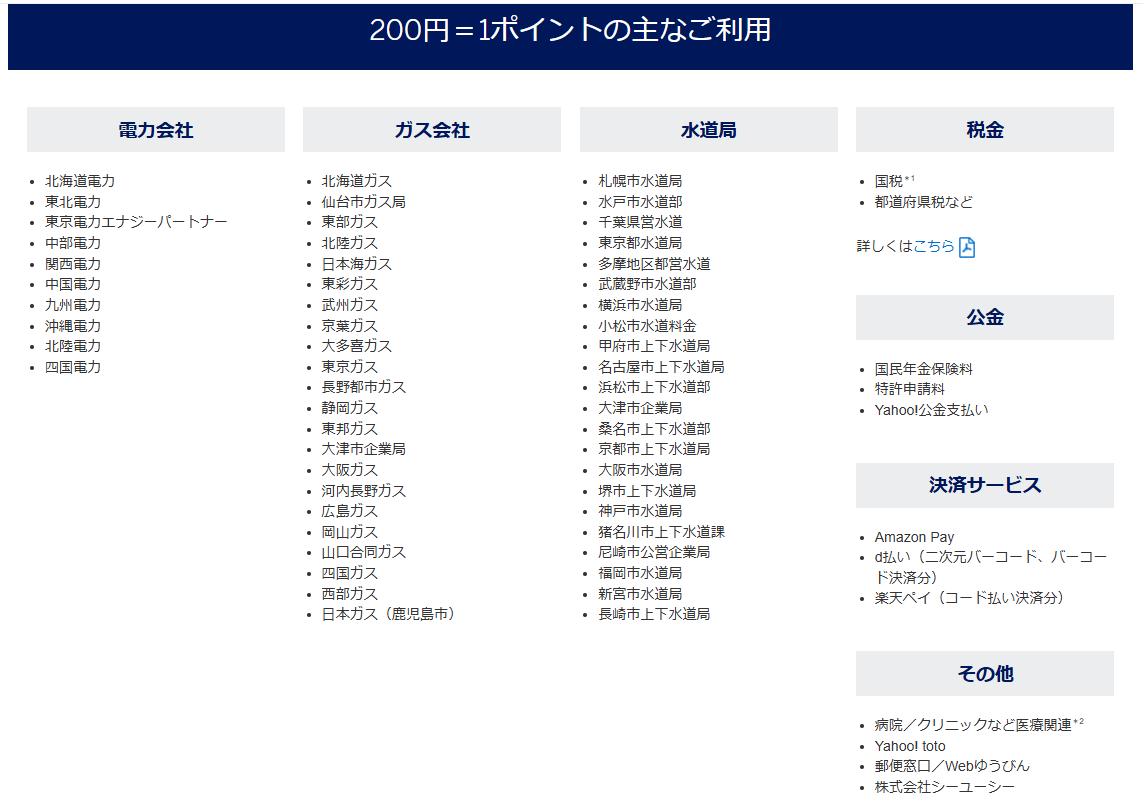Click 長野都市ガス list item
This screenshot has height=810, width=1143.
click(364, 387)
